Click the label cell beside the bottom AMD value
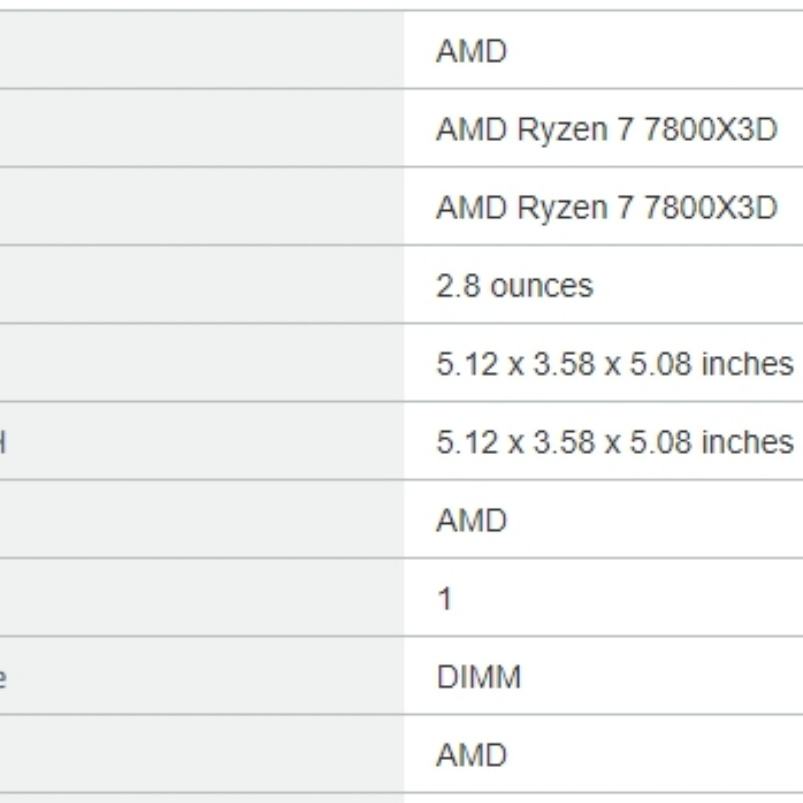Screen dimensions: 803x803 tap(200, 755)
